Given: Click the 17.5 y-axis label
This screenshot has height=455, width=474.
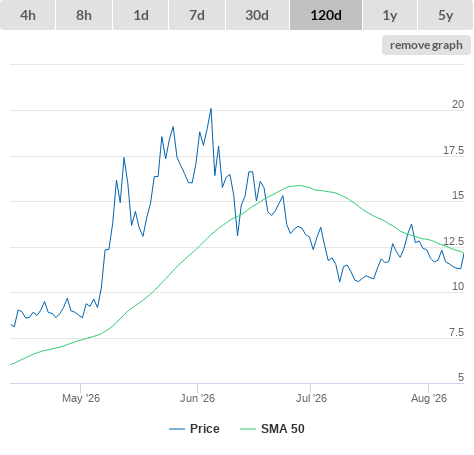Looking at the screenshot, I should coord(453,150).
